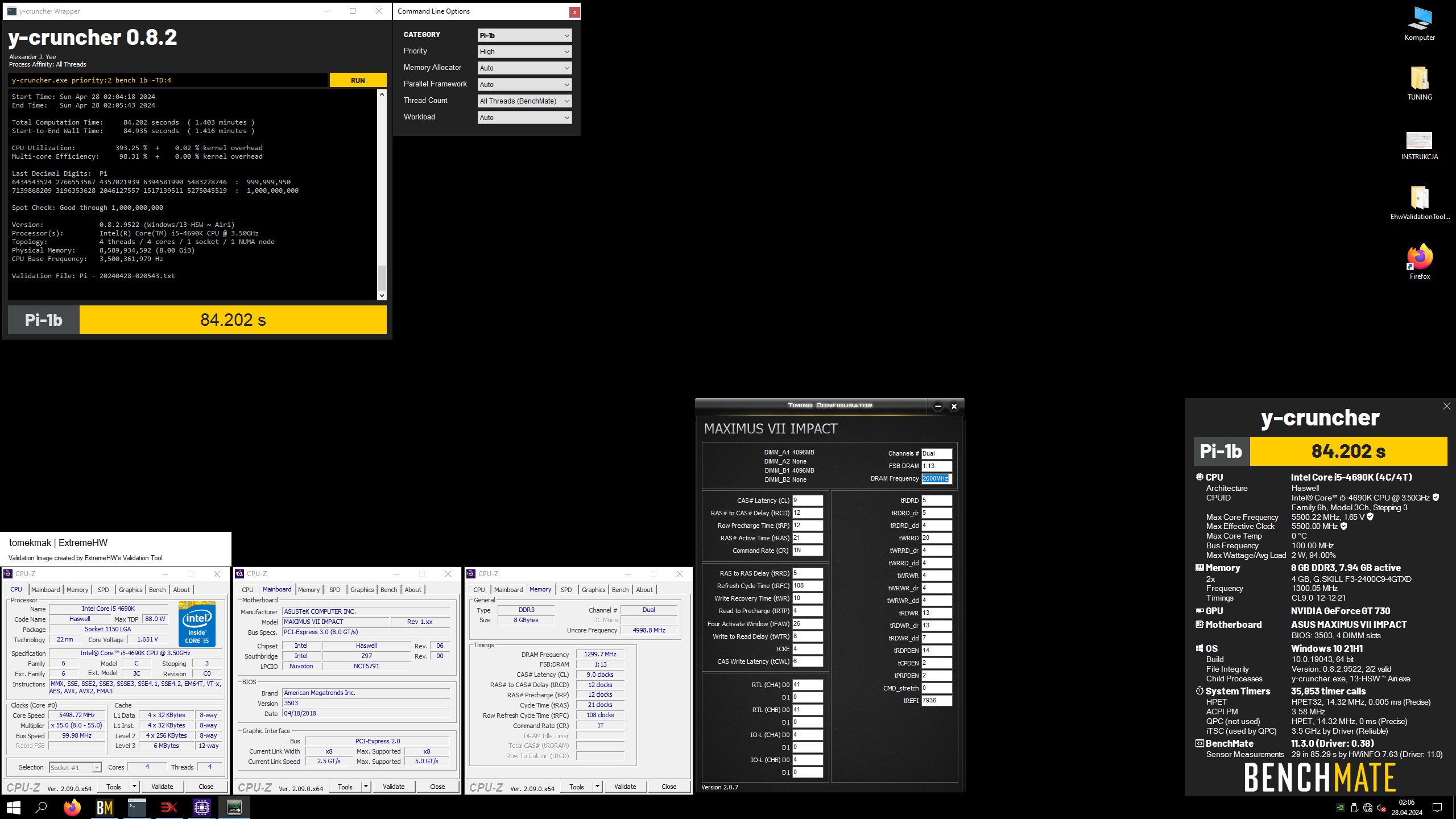Click the Intel Core i5 logo in CPU-Z

pyautogui.click(x=197, y=624)
